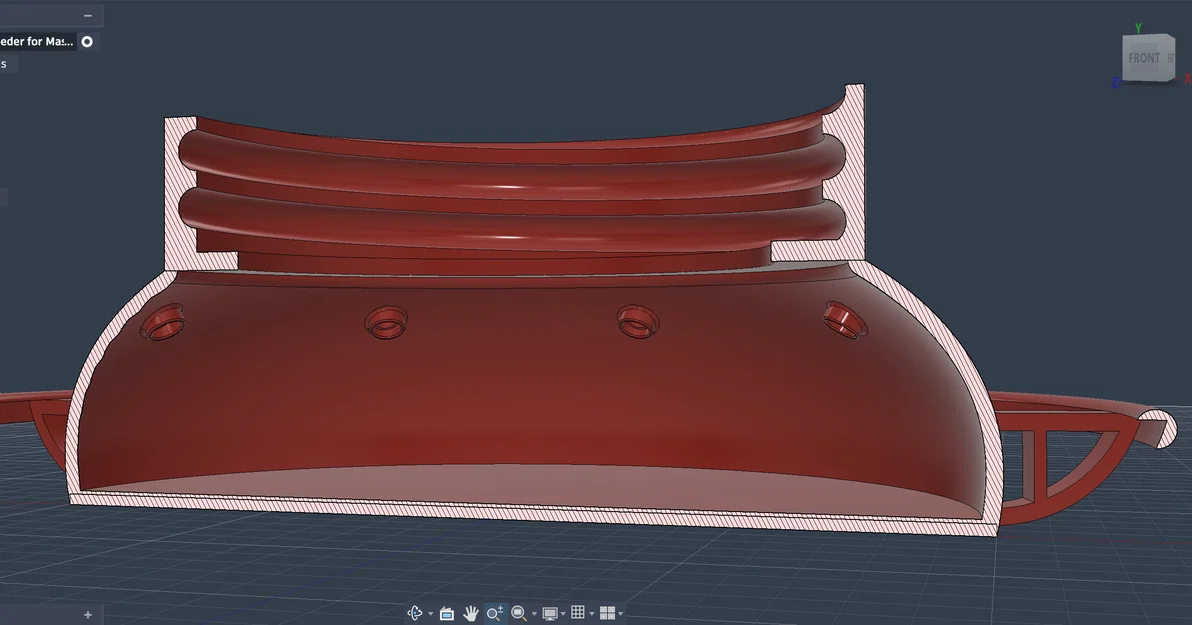Viewport: 1192px width, 625px height.
Task: Click the plus button at bottom left
Action: [x=87, y=614]
